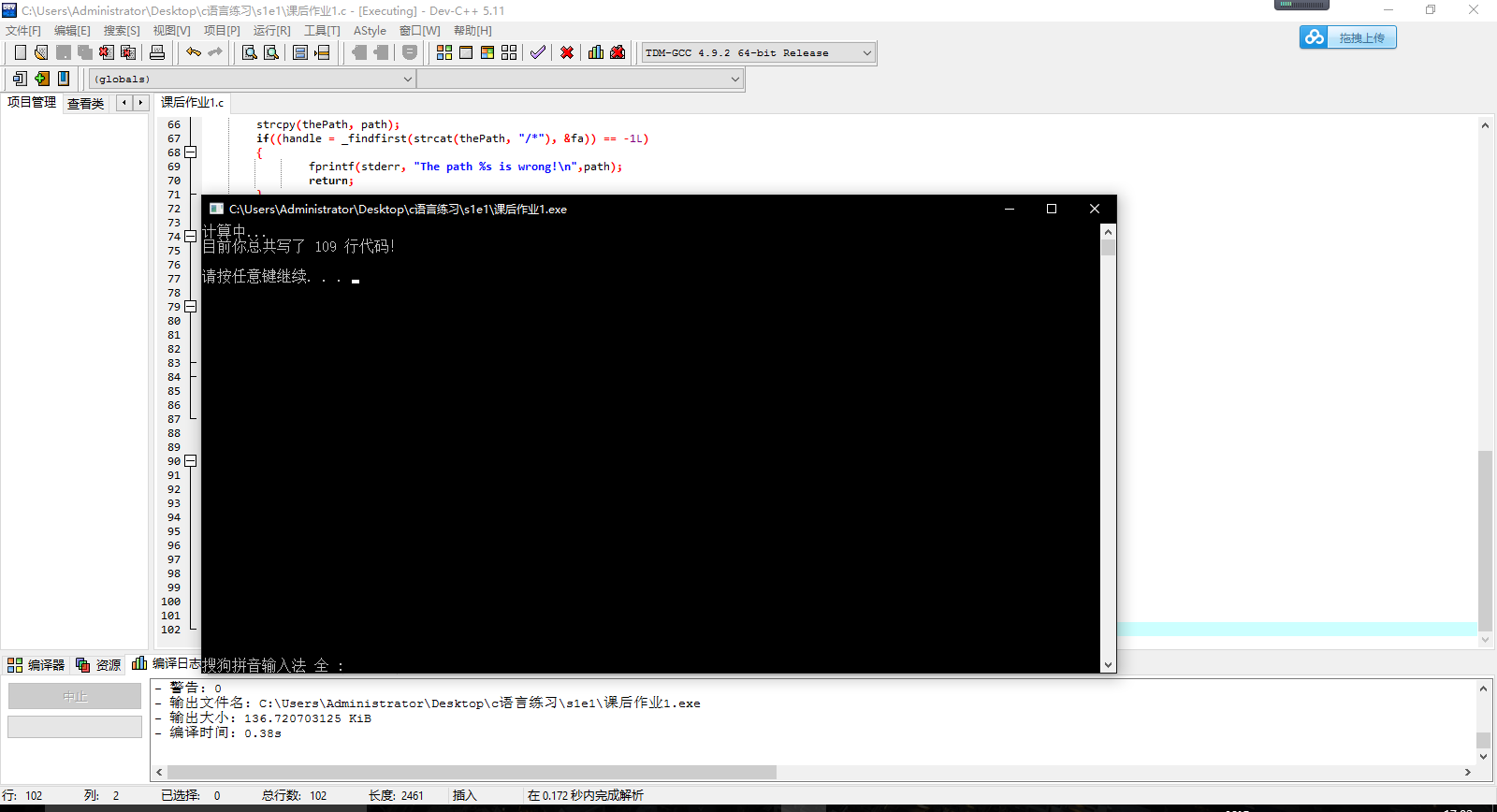Open the 帮助[H] menu
Viewport: 1497px width, 812px height.
(x=472, y=31)
